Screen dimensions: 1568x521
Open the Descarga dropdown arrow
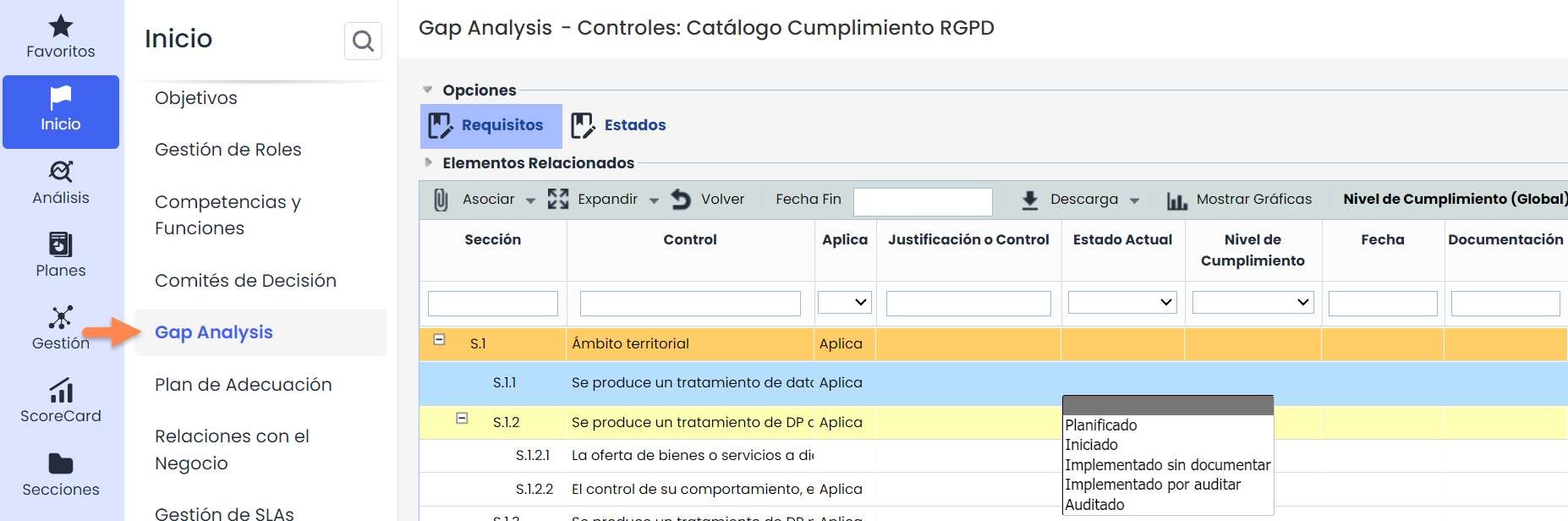[1134, 200]
